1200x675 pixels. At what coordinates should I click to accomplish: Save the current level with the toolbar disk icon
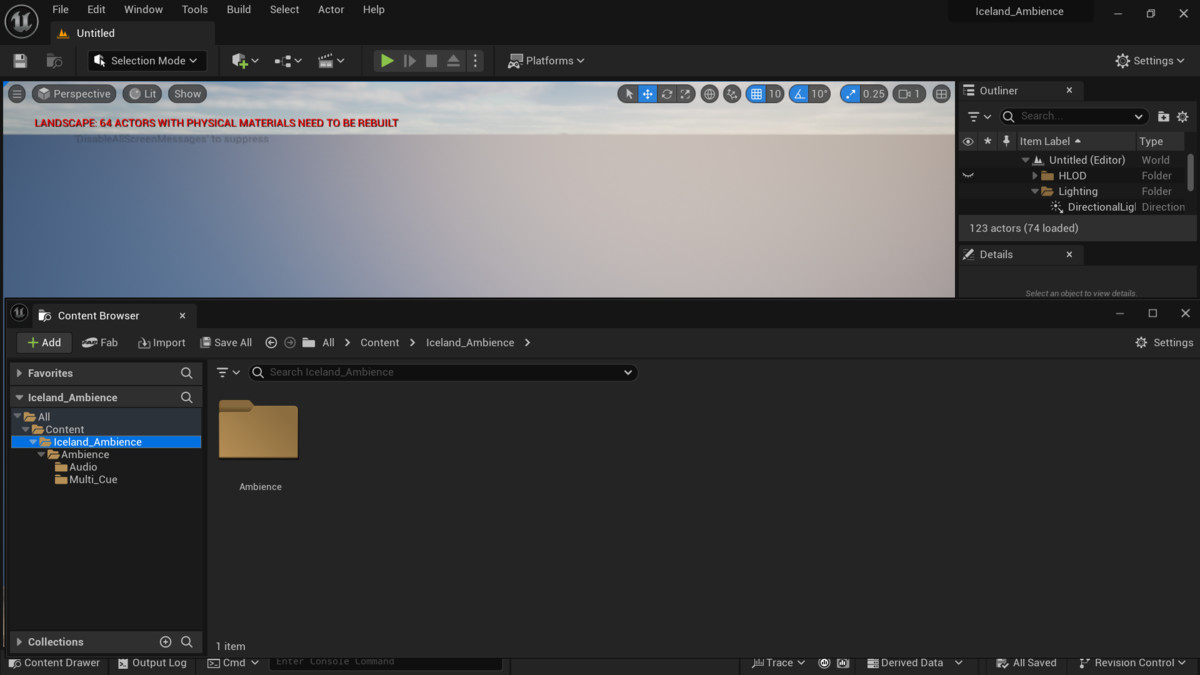click(20, 61)
